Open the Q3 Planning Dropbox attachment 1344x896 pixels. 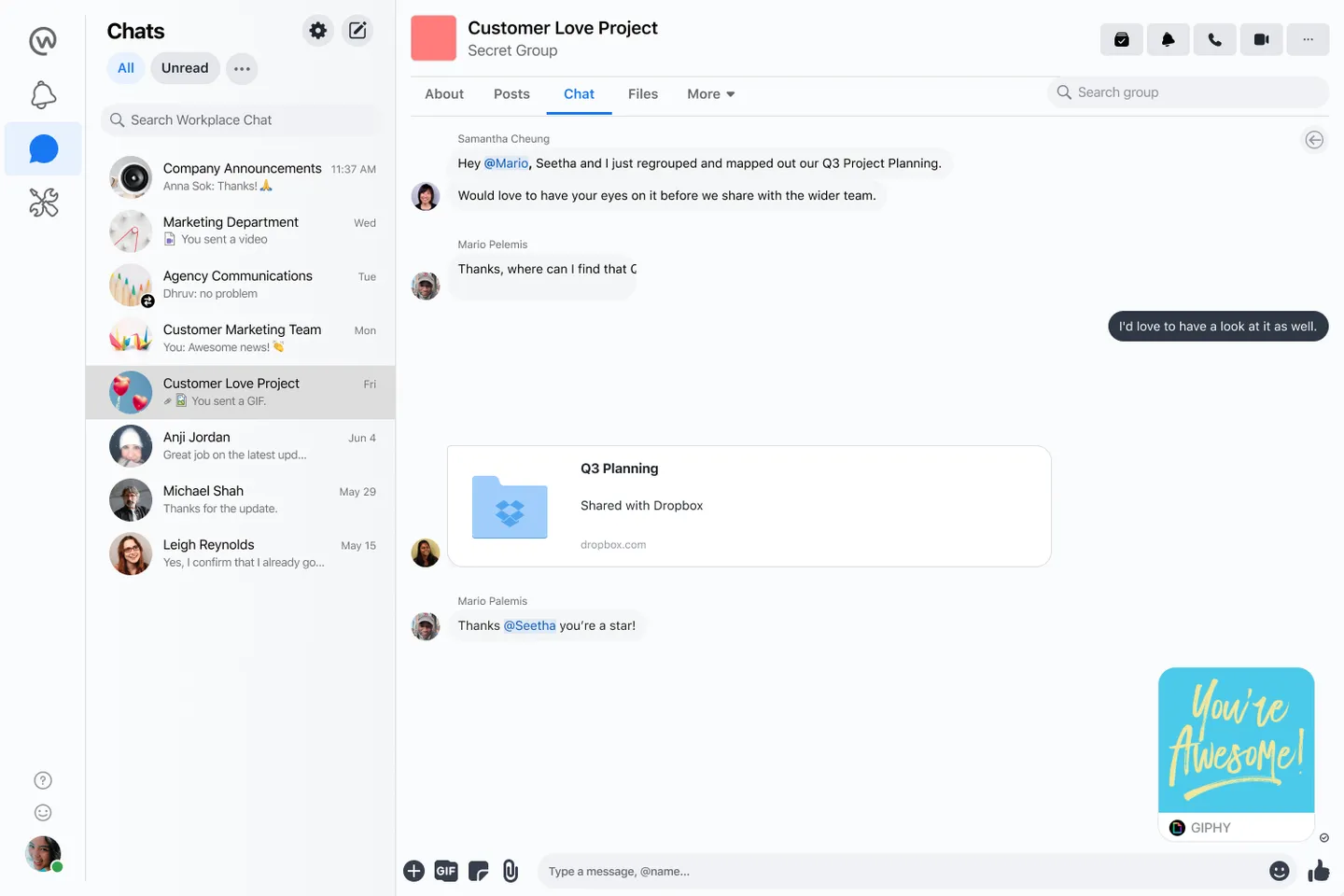point(749,506)
